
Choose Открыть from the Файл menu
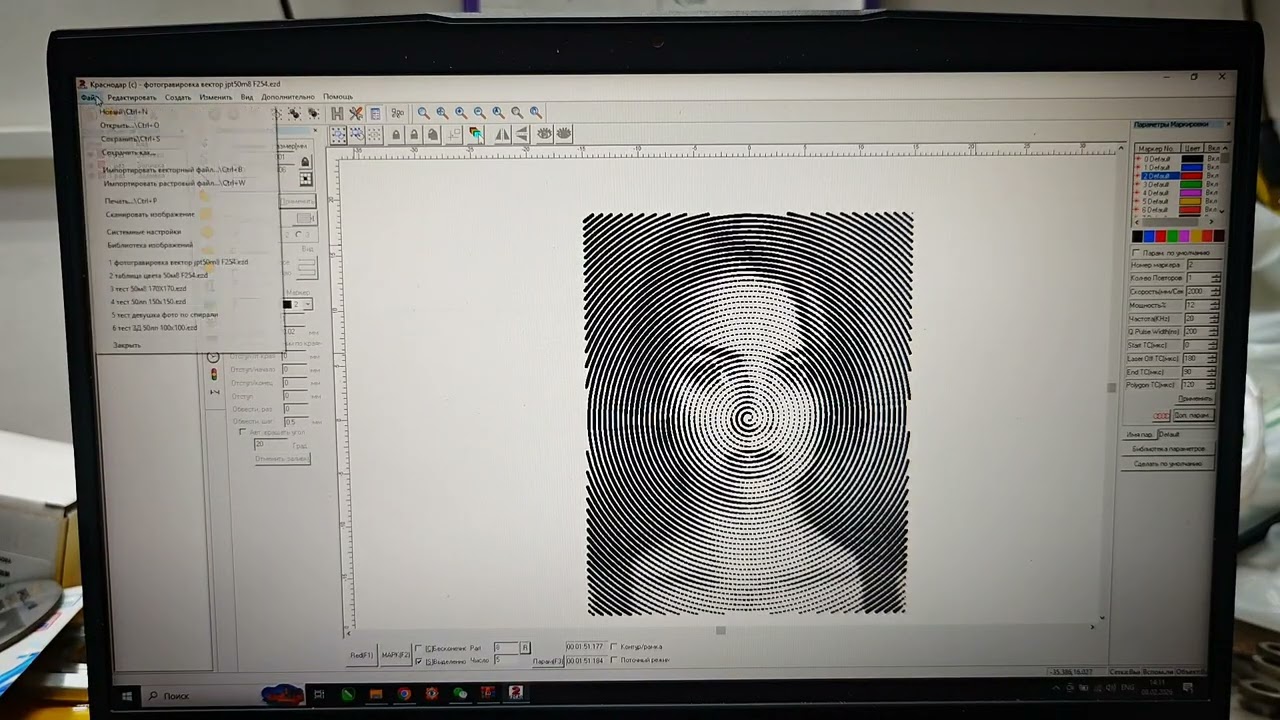pyautogui.click(x=129, y=126)
